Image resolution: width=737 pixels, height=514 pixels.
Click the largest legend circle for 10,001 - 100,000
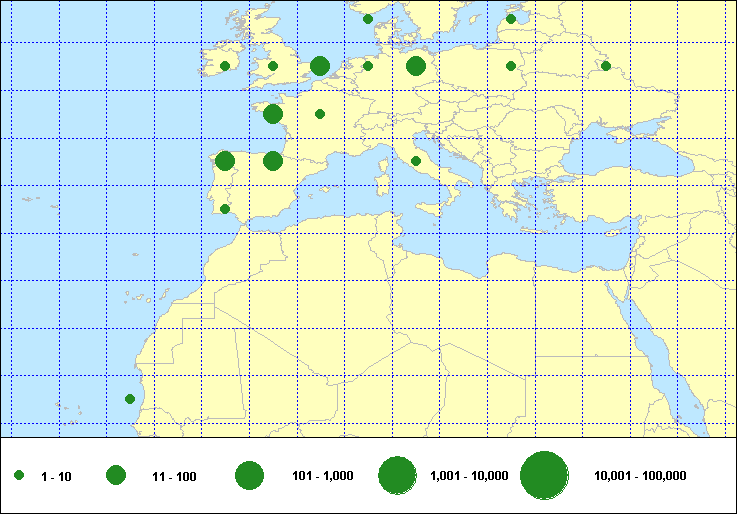pyautogui.click(x=544, y=476)
